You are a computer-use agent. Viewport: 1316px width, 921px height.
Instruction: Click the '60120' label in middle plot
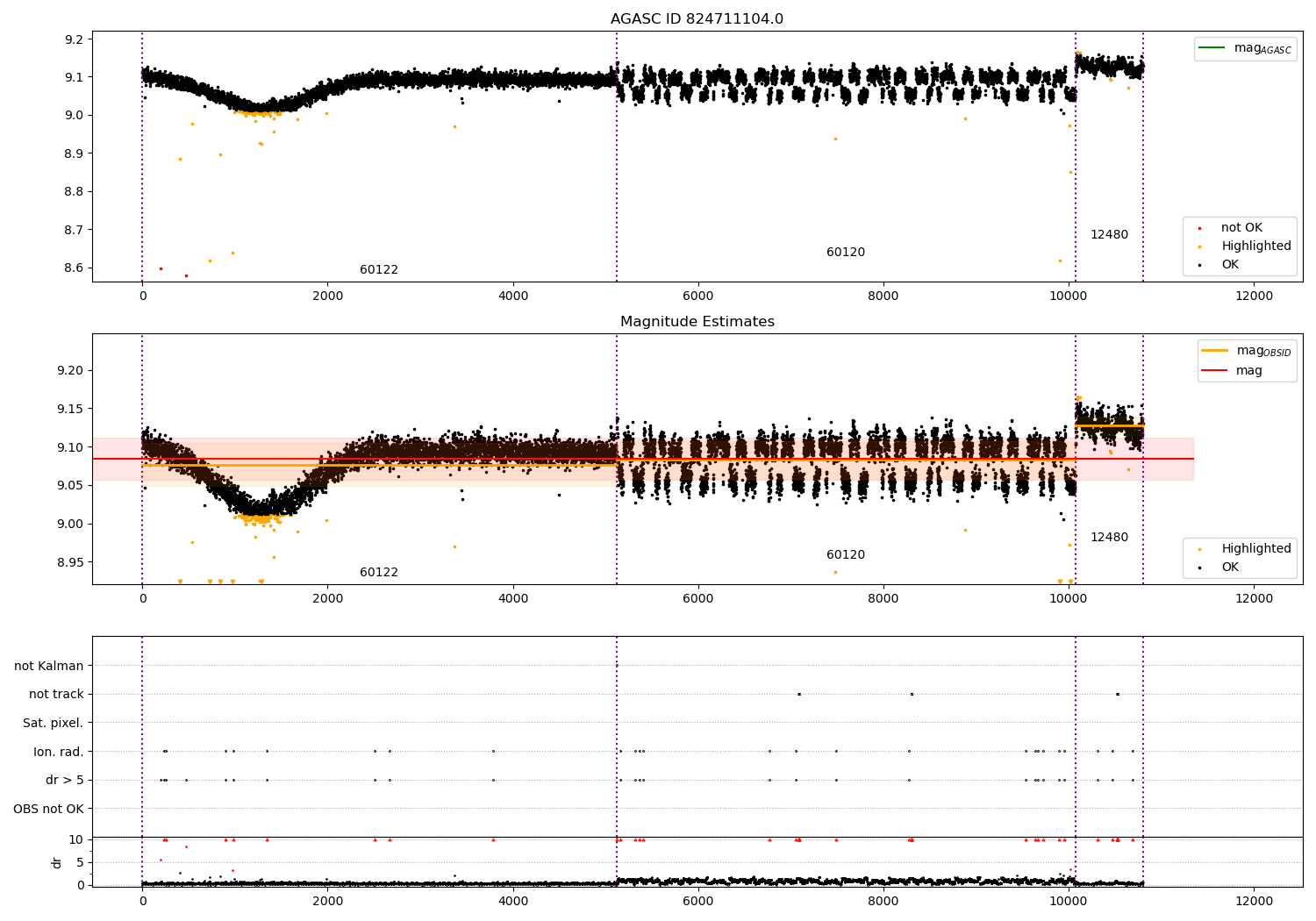(846, 555)
